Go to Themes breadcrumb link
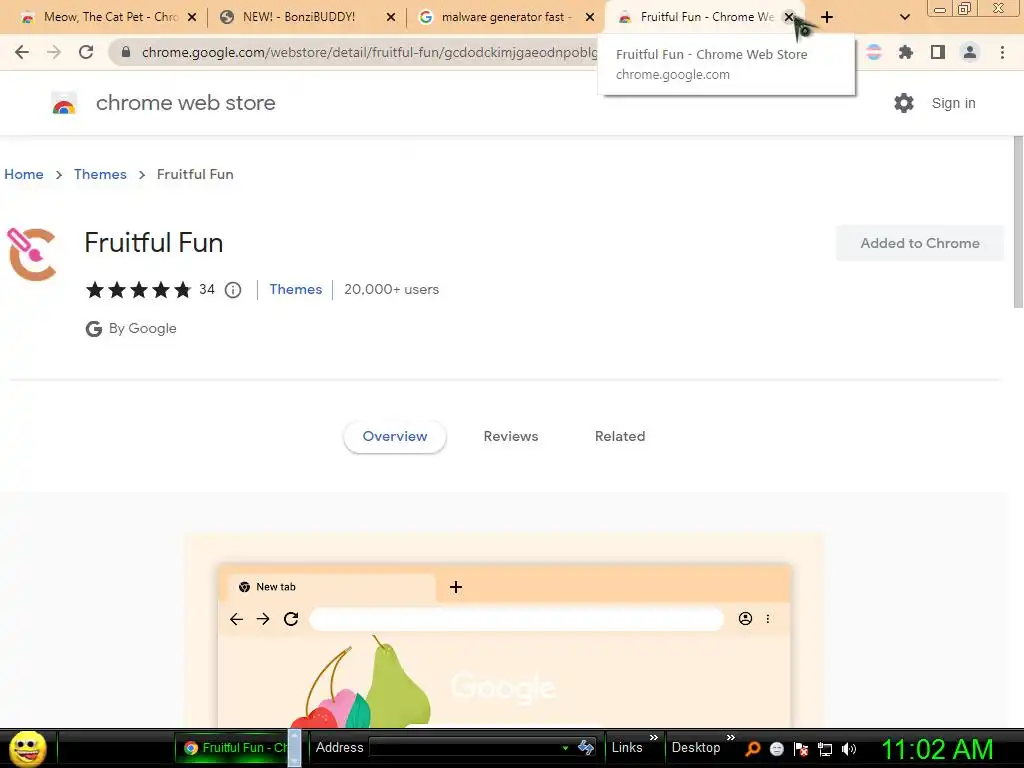The height and width of the screenshot is (768, 1024). [100, 174]
